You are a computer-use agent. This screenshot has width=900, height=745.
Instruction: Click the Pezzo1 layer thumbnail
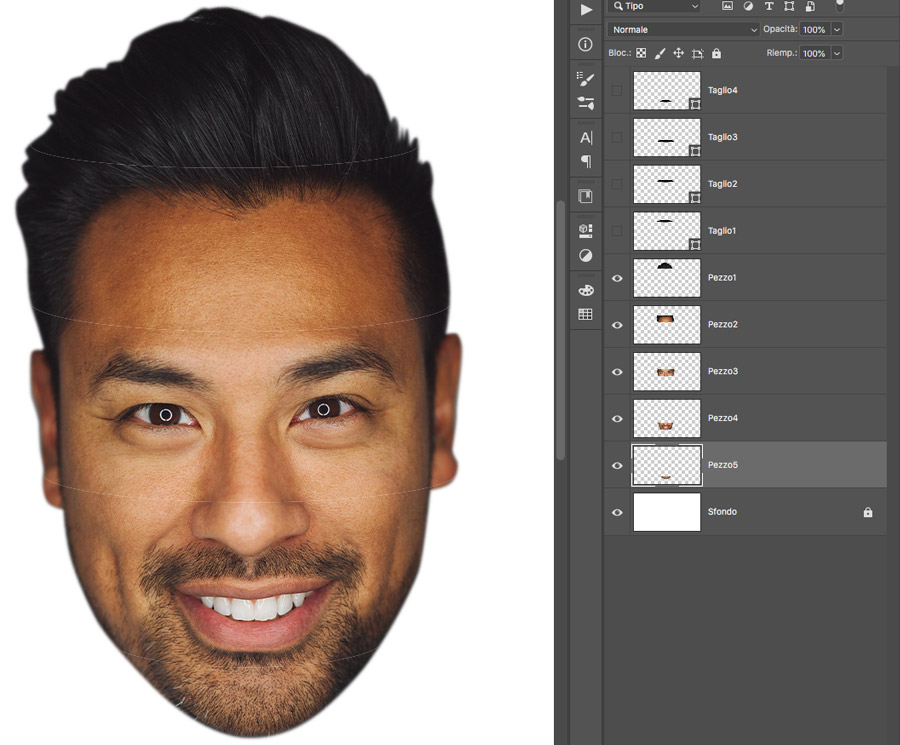pyautogui.click(x=666, y=278)
